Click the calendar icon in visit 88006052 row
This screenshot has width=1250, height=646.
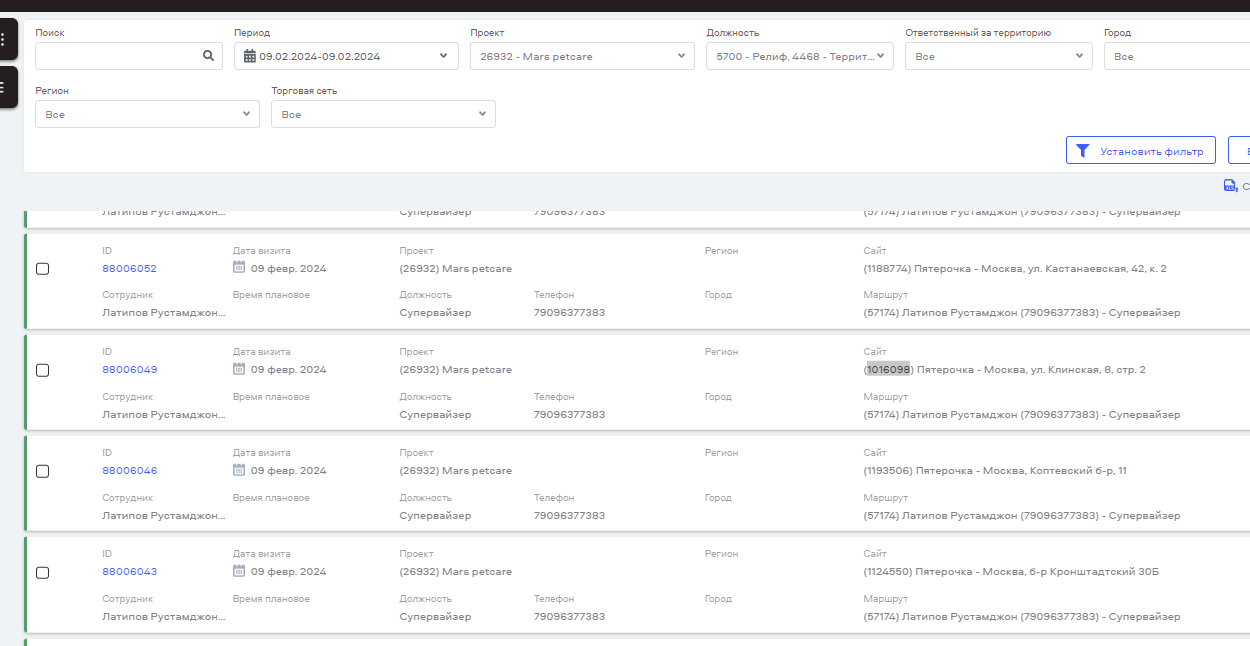[239, 267]
